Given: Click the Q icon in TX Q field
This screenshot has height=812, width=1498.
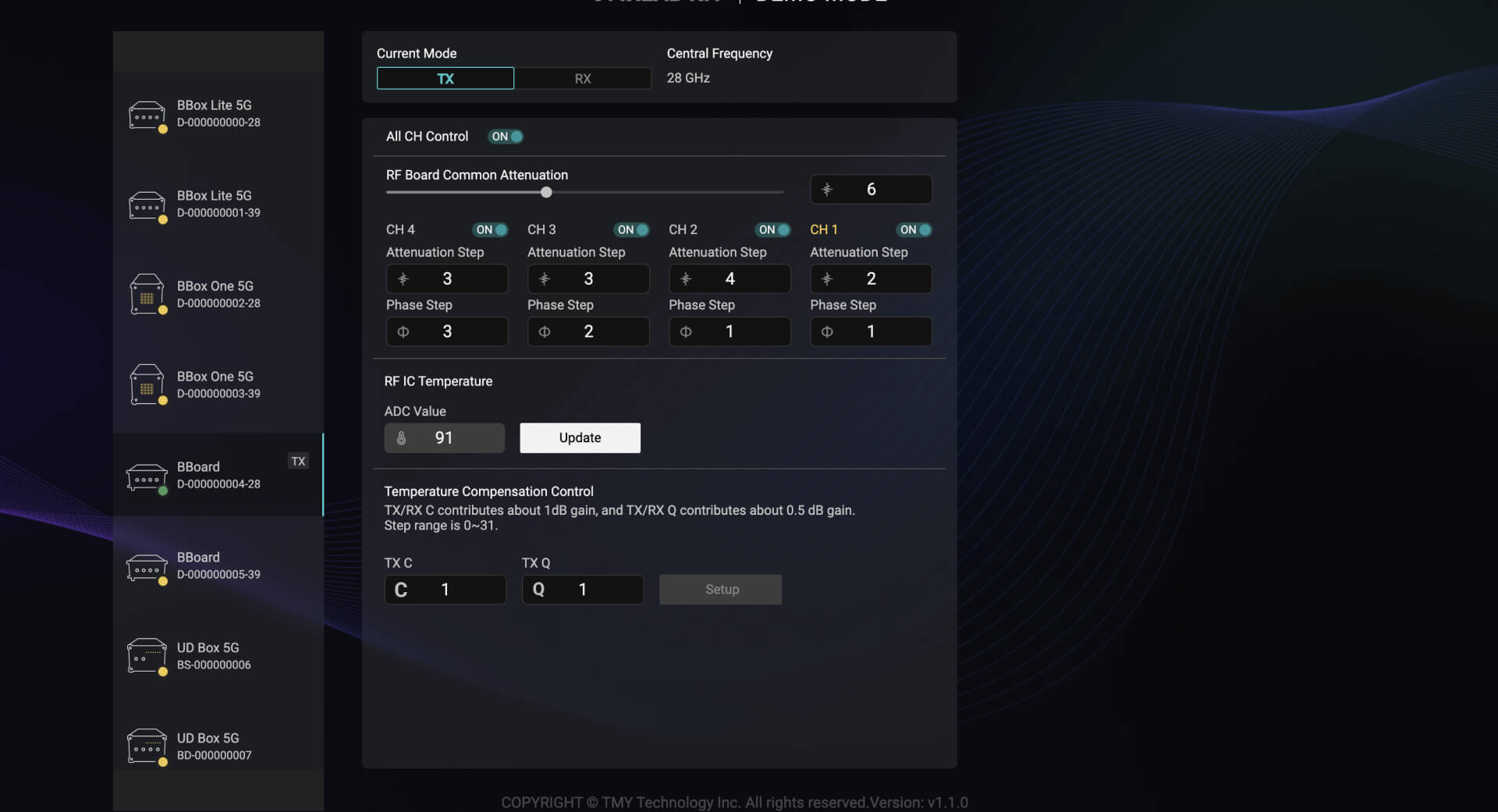Looking at the screenshot, I should click(x=538, y=590).
